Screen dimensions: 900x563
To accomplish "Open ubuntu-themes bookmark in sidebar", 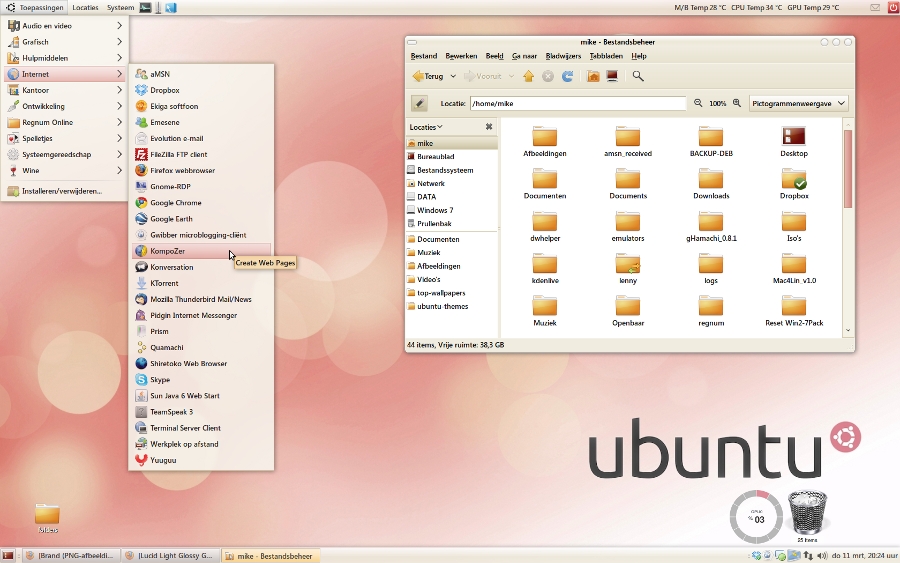I will [x=451, y=306].
